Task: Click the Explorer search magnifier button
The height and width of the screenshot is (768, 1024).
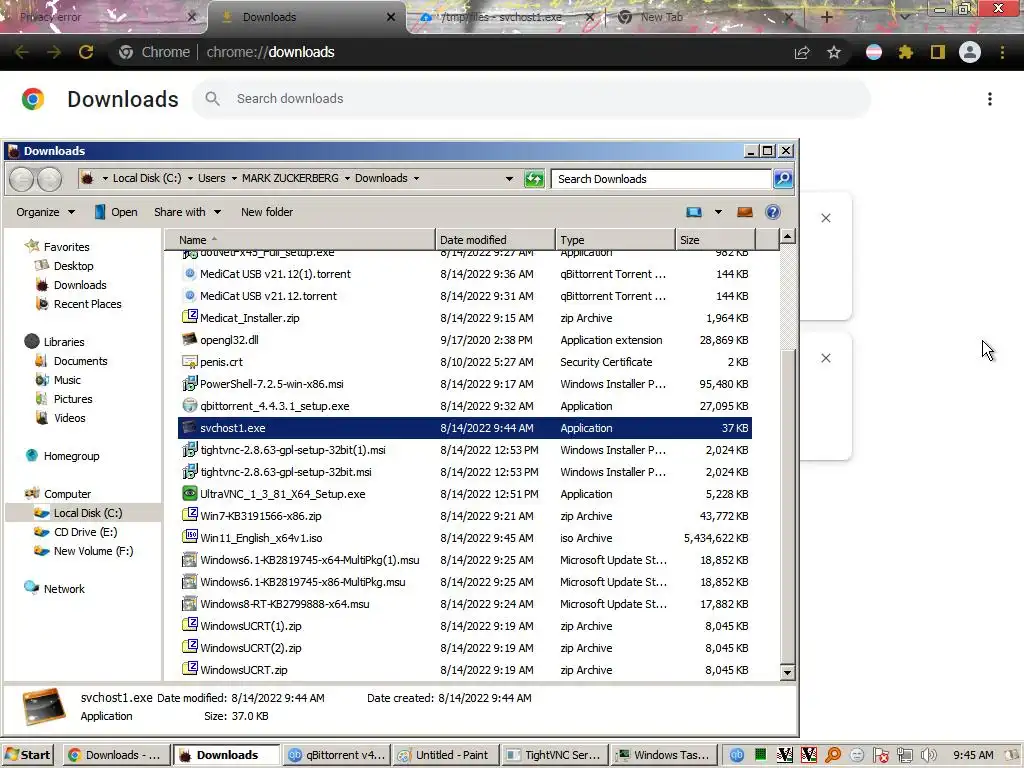Action: (x=783, y=178)
